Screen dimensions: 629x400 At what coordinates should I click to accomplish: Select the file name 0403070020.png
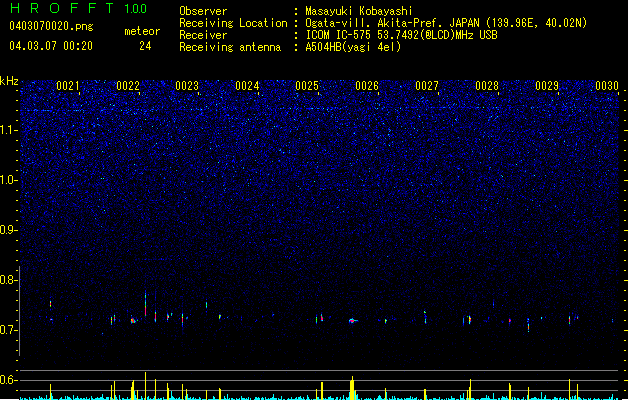coord(51,26)
